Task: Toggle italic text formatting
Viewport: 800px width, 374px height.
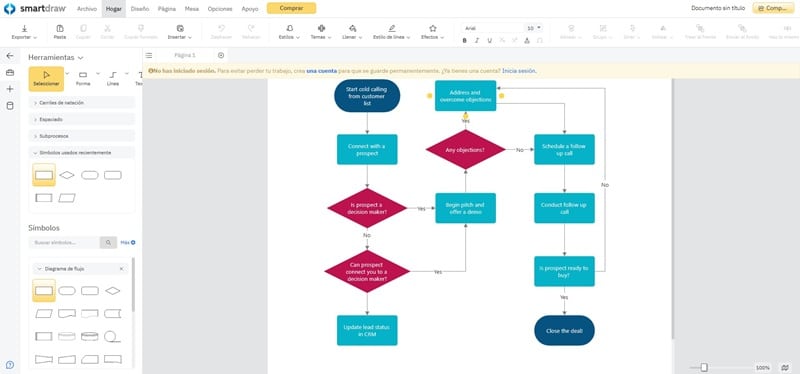Action: pos(477,40)
